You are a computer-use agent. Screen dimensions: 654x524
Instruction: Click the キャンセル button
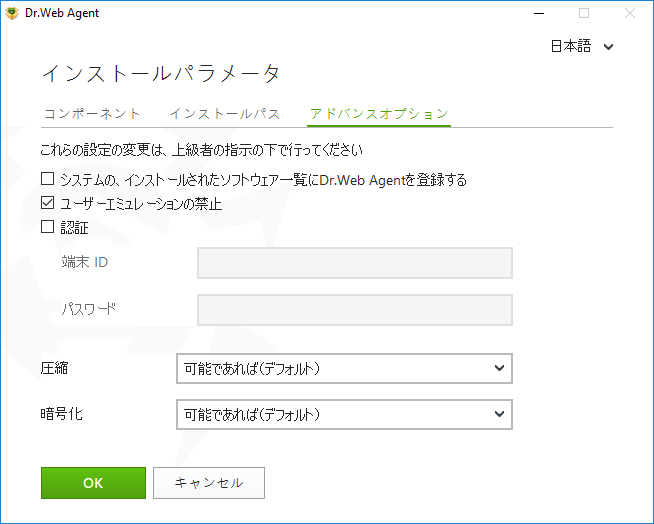pos(209,483)
